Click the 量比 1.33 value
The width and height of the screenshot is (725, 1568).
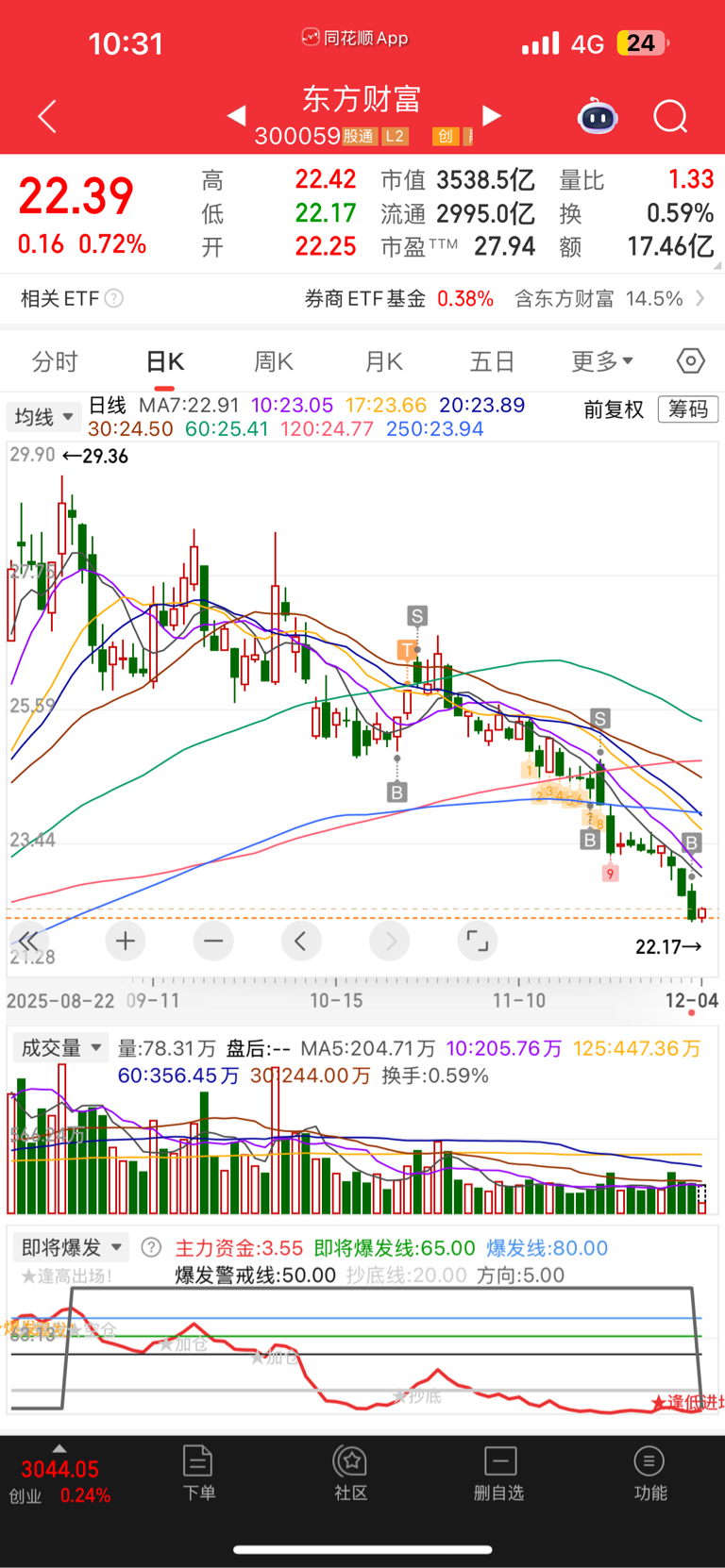(x=636, y=179)
